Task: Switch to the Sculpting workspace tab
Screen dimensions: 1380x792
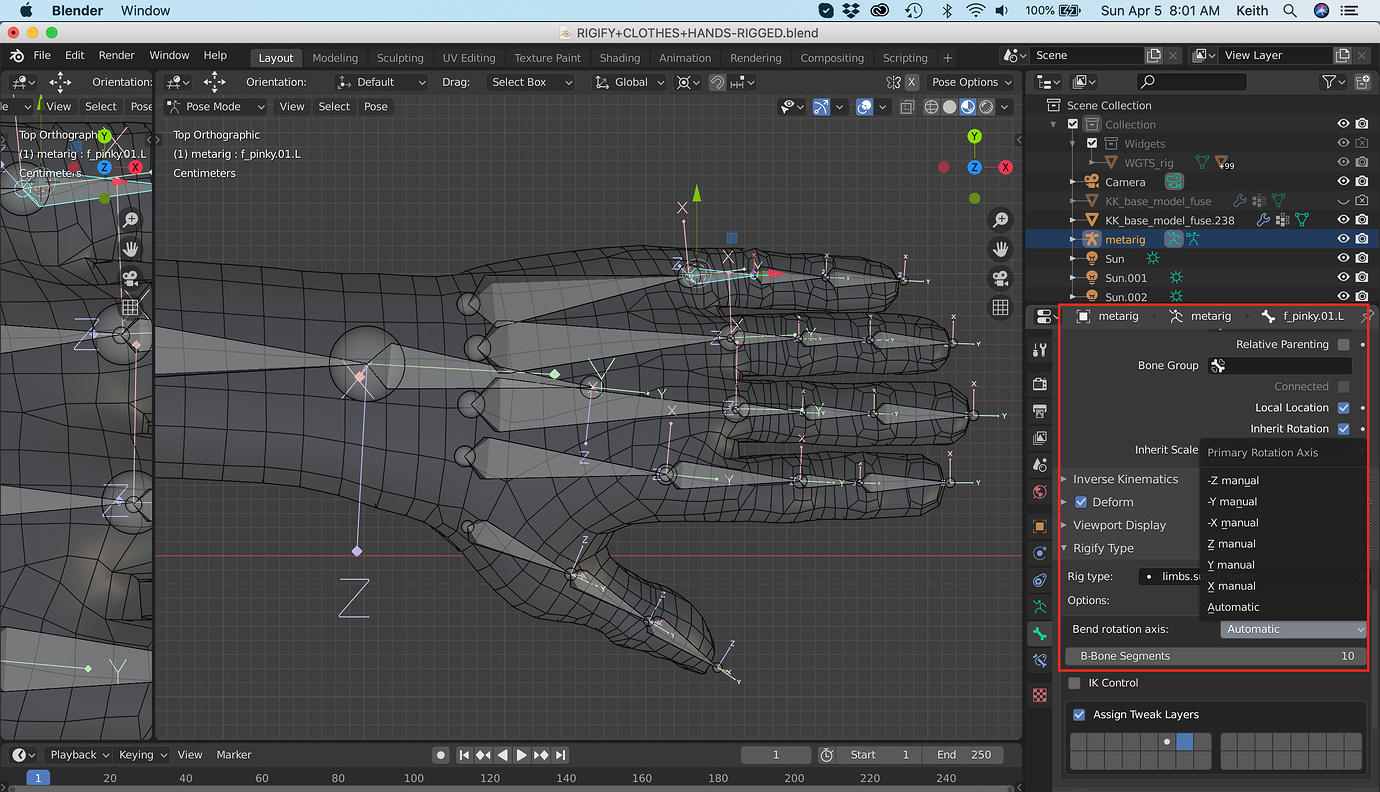Action: click(x=400, y=58)
